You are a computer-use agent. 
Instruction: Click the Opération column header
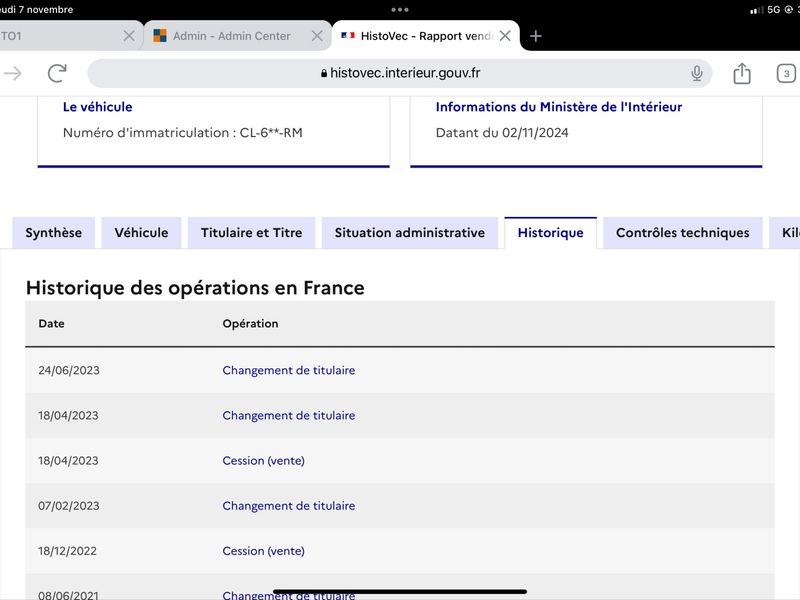click(x=251, y=323)
